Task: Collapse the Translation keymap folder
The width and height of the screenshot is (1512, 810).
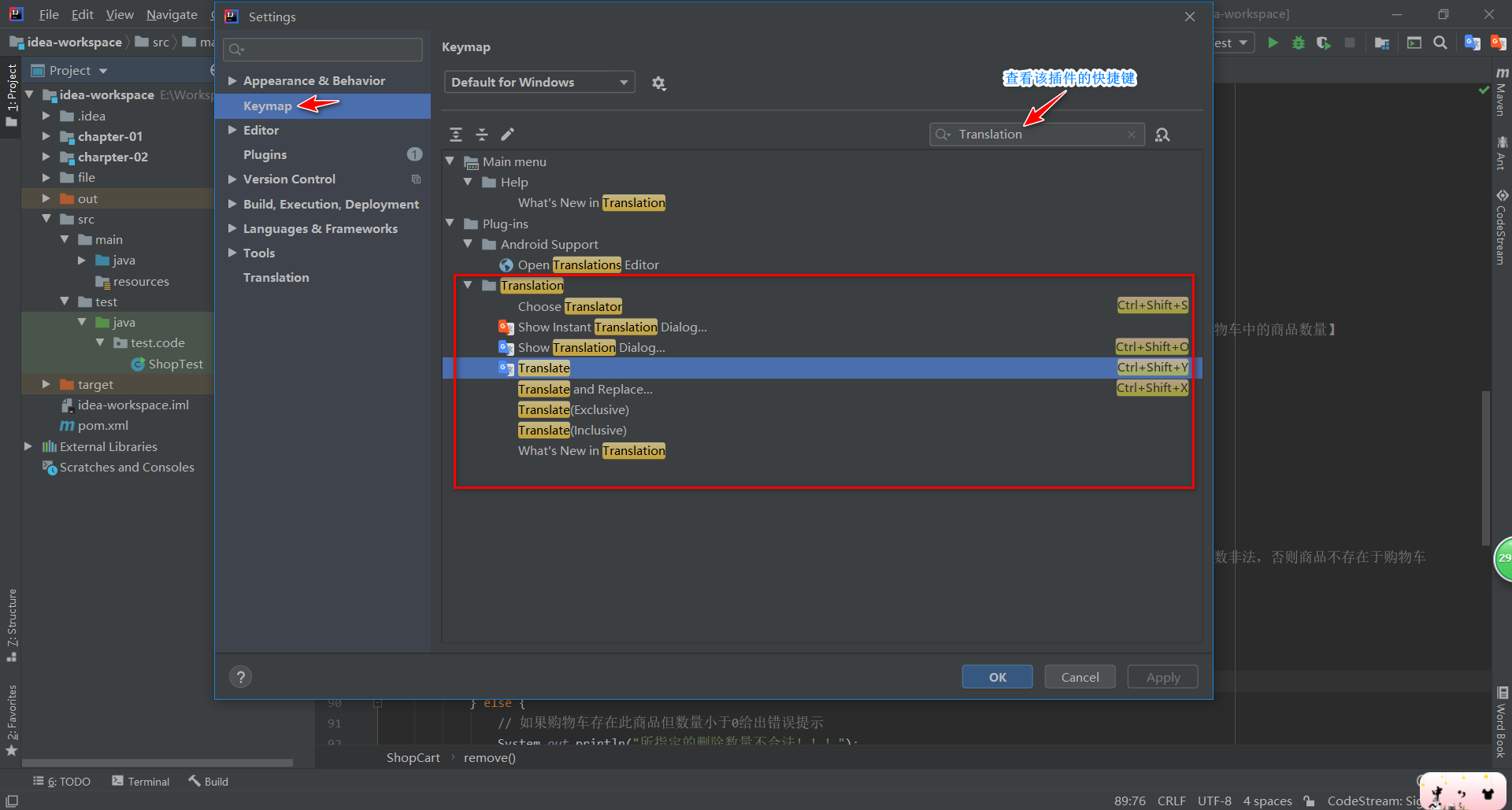Action: click(x=468, y=285)
